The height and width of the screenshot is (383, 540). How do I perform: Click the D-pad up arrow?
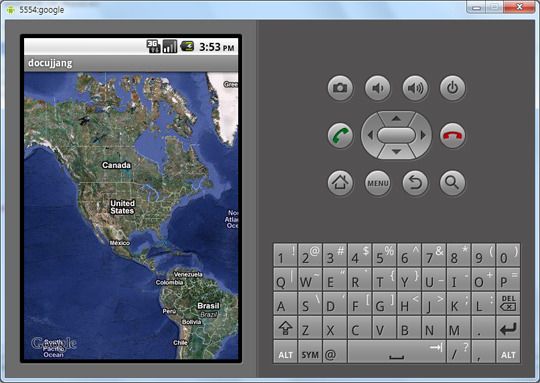tap(396, 118)
